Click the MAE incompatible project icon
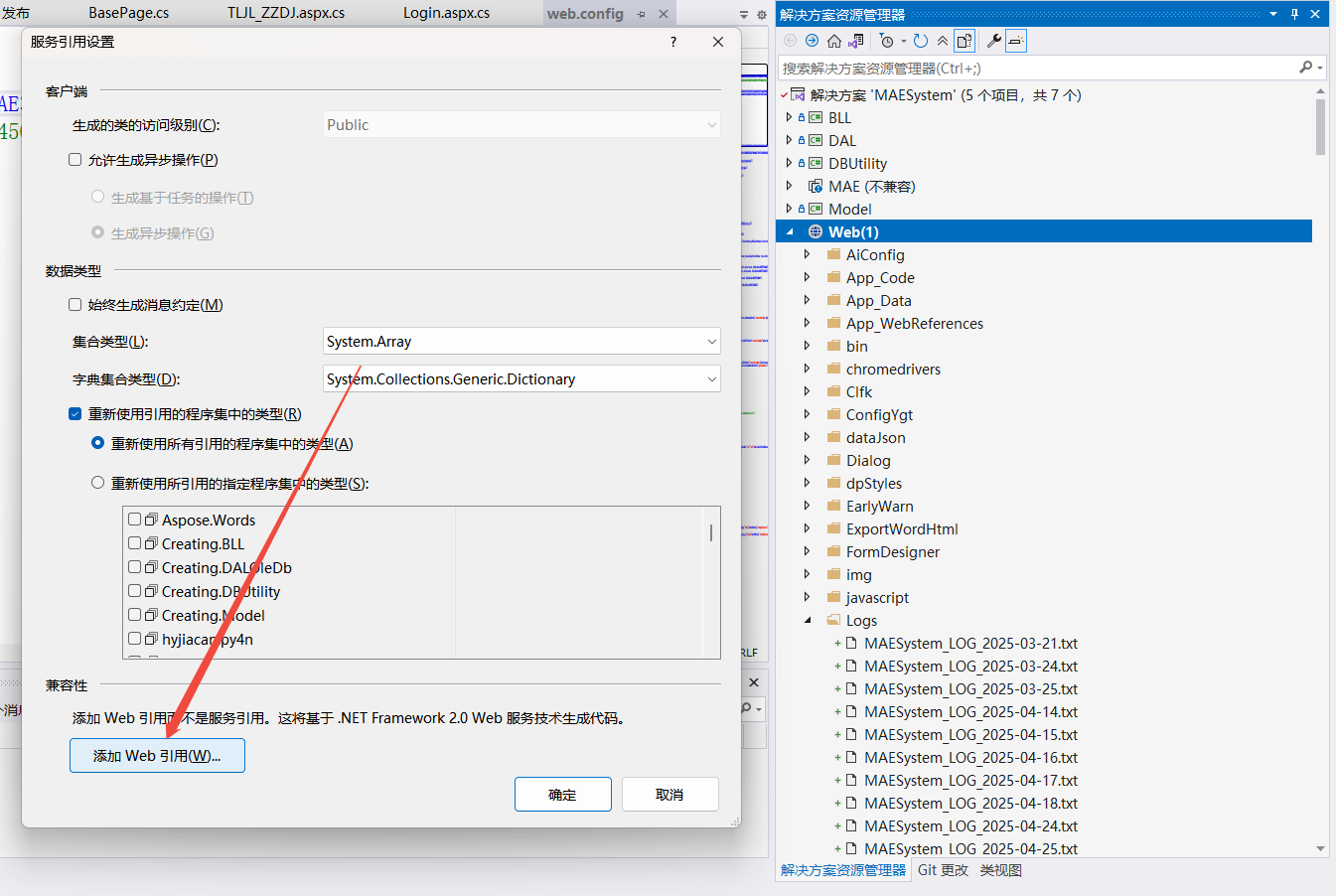The width and height of the screenshot is (1336, 896). [816, 186]
